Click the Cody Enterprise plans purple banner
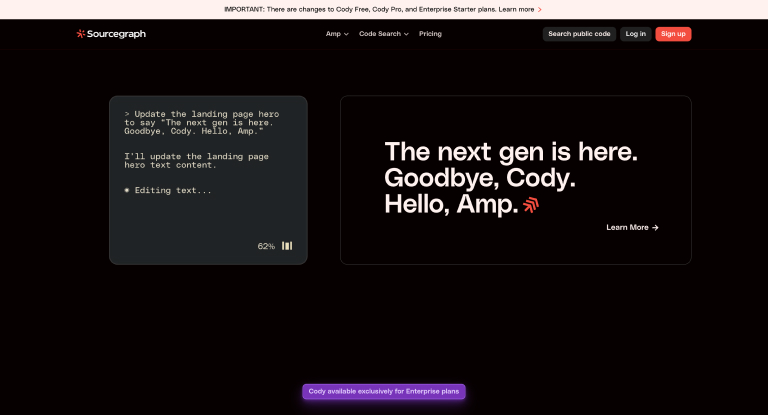 (x=384, y=391)
